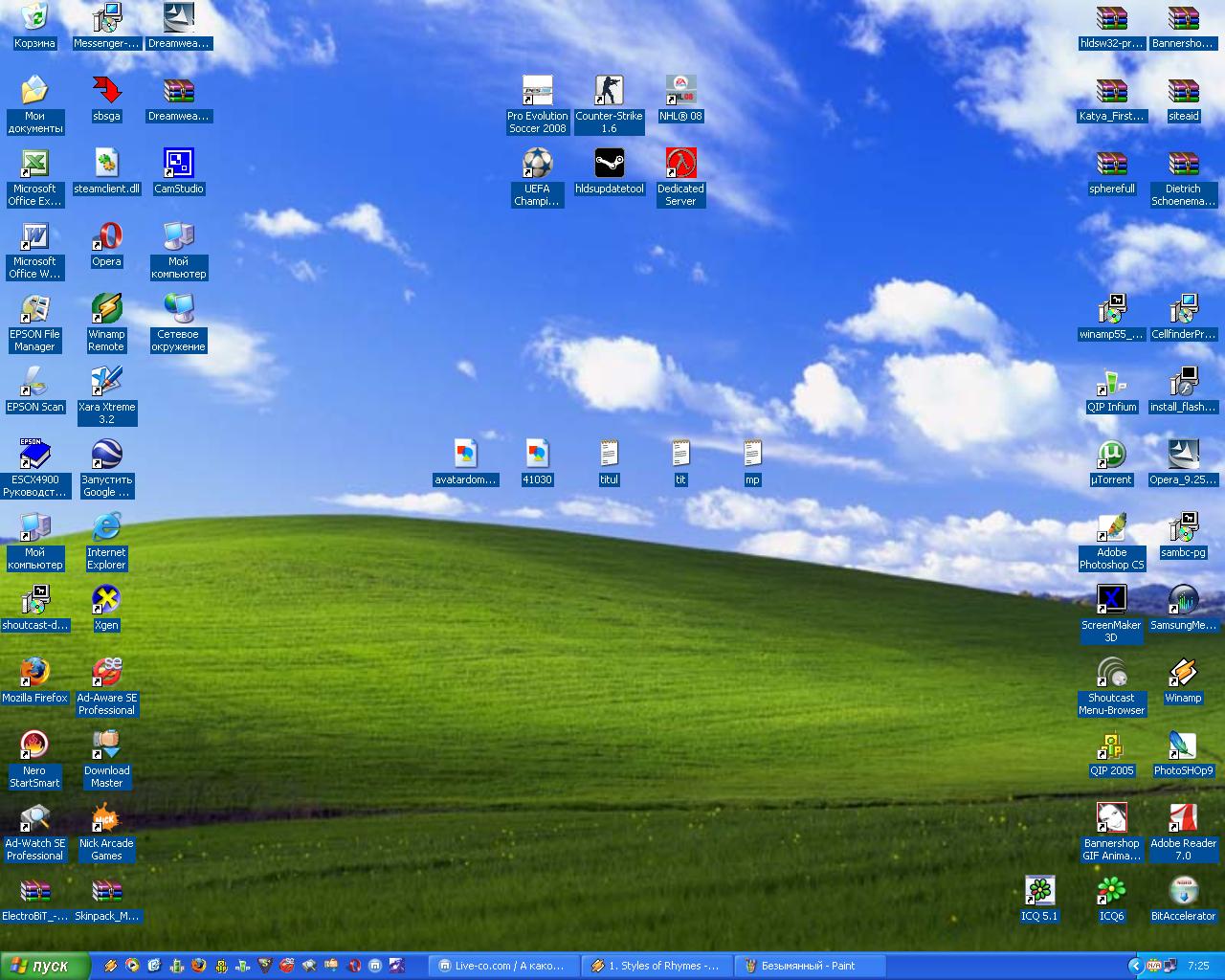The height and width of the screenshot is (980, 1225).
Task: Select the titul text file
Action: (609, 456)
